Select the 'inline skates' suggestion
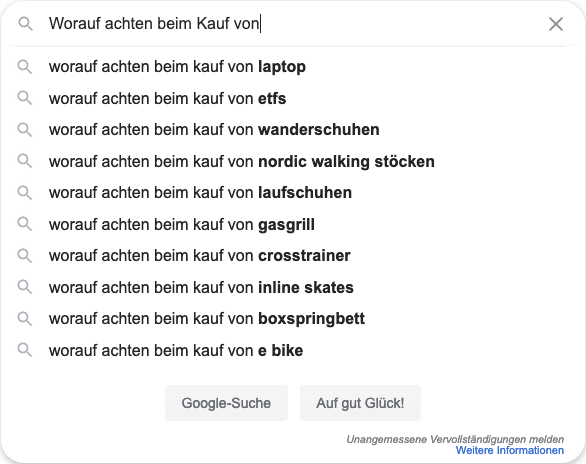 point(290,287)
